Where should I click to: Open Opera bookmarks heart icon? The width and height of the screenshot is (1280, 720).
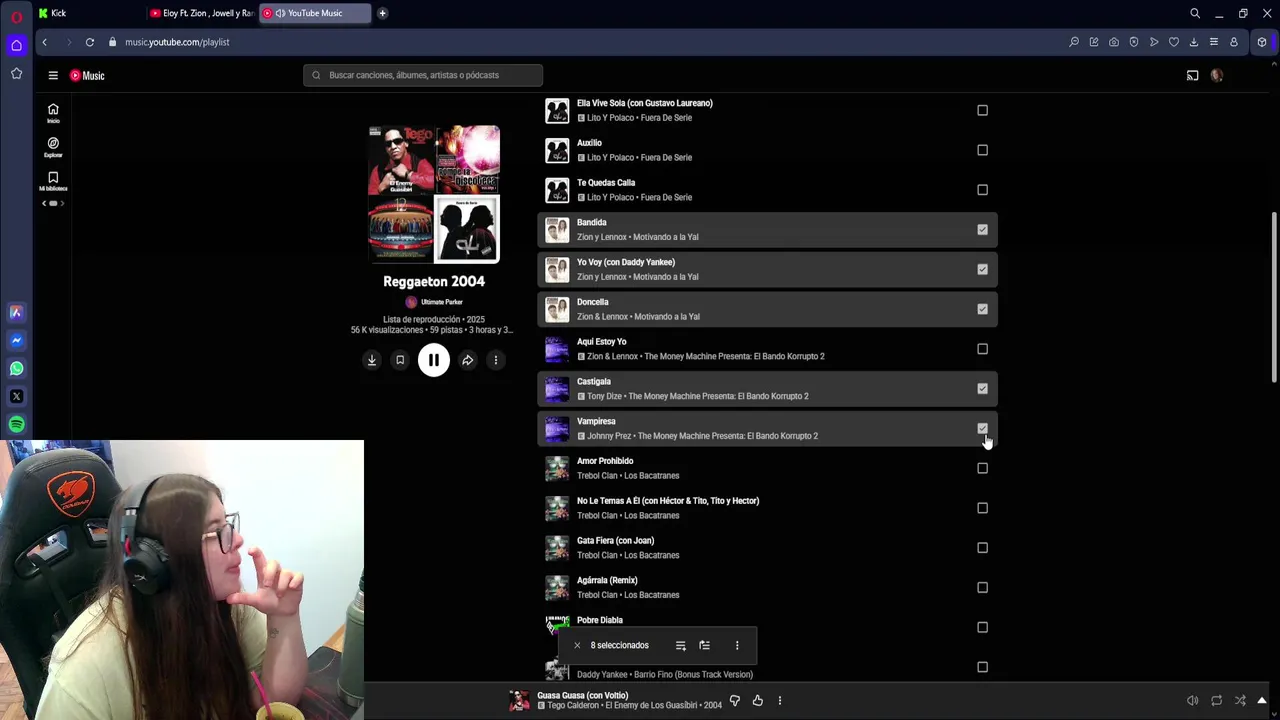[1174, 42]
